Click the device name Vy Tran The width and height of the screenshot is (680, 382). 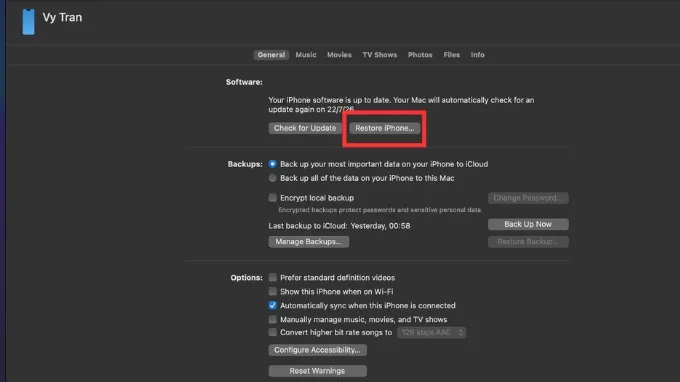pos(62,17)
